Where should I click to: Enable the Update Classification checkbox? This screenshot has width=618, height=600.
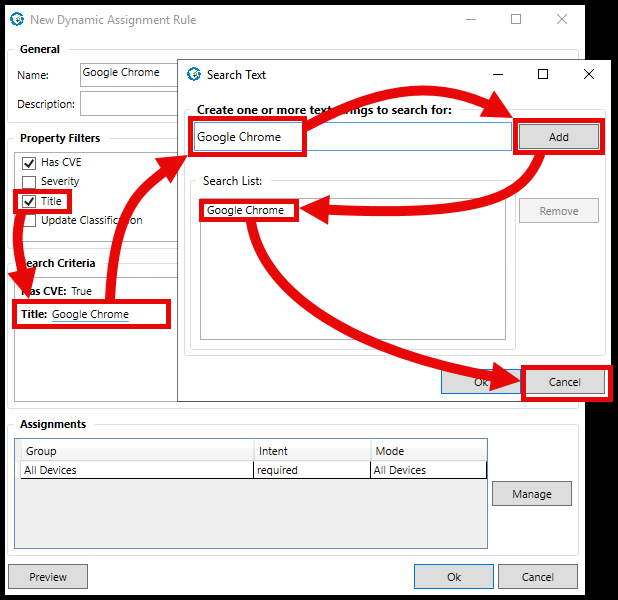coord(29,220)
